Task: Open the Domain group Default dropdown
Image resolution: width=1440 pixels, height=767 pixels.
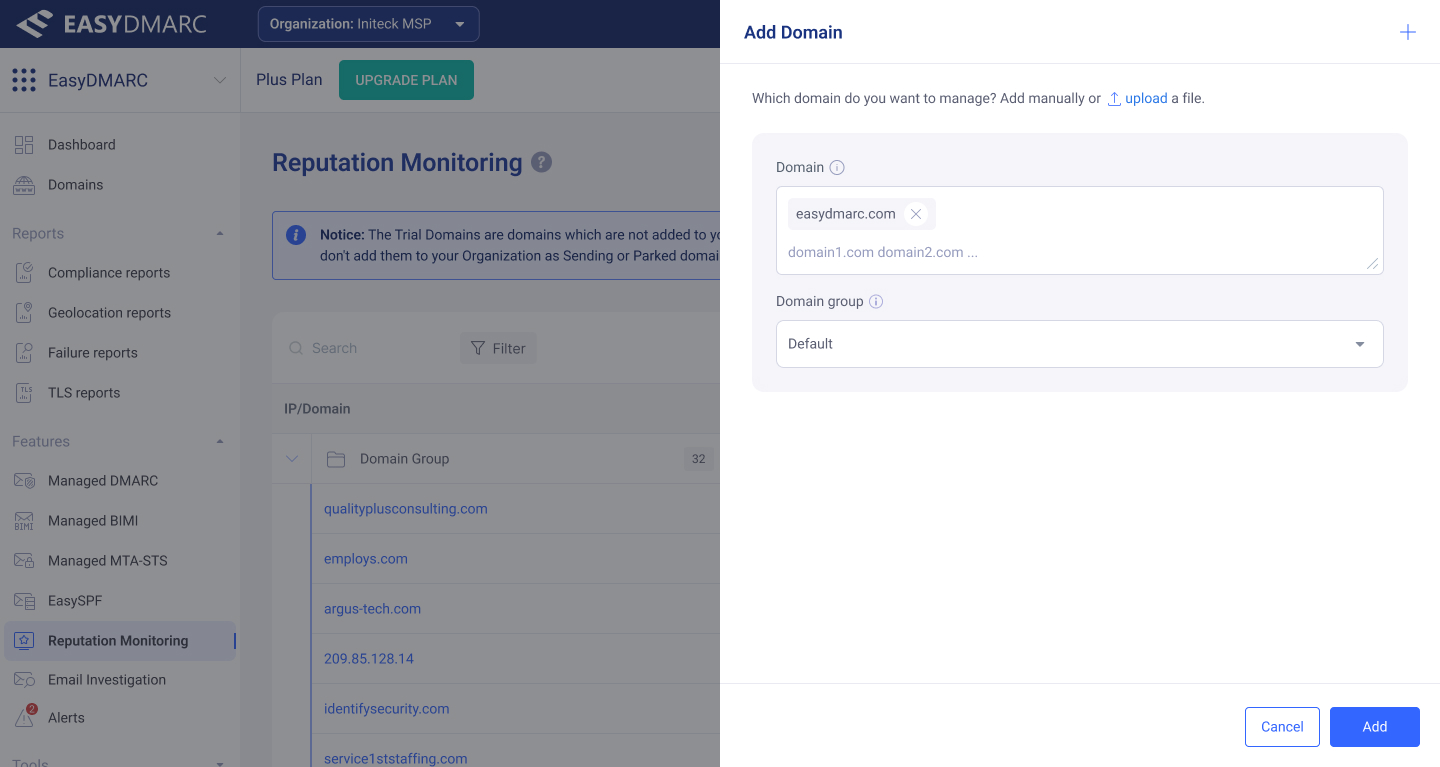Action: 1080,344
